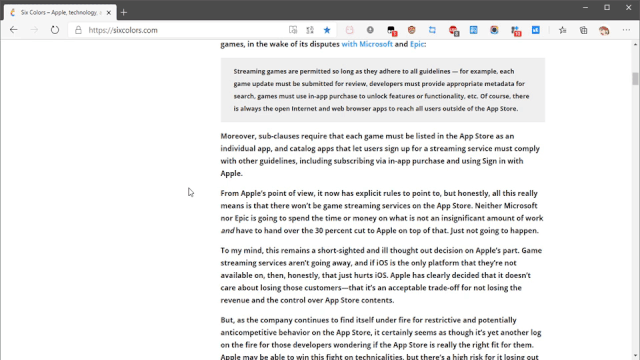Click the translate page icon
640x360 pixels.
point(310,30)
